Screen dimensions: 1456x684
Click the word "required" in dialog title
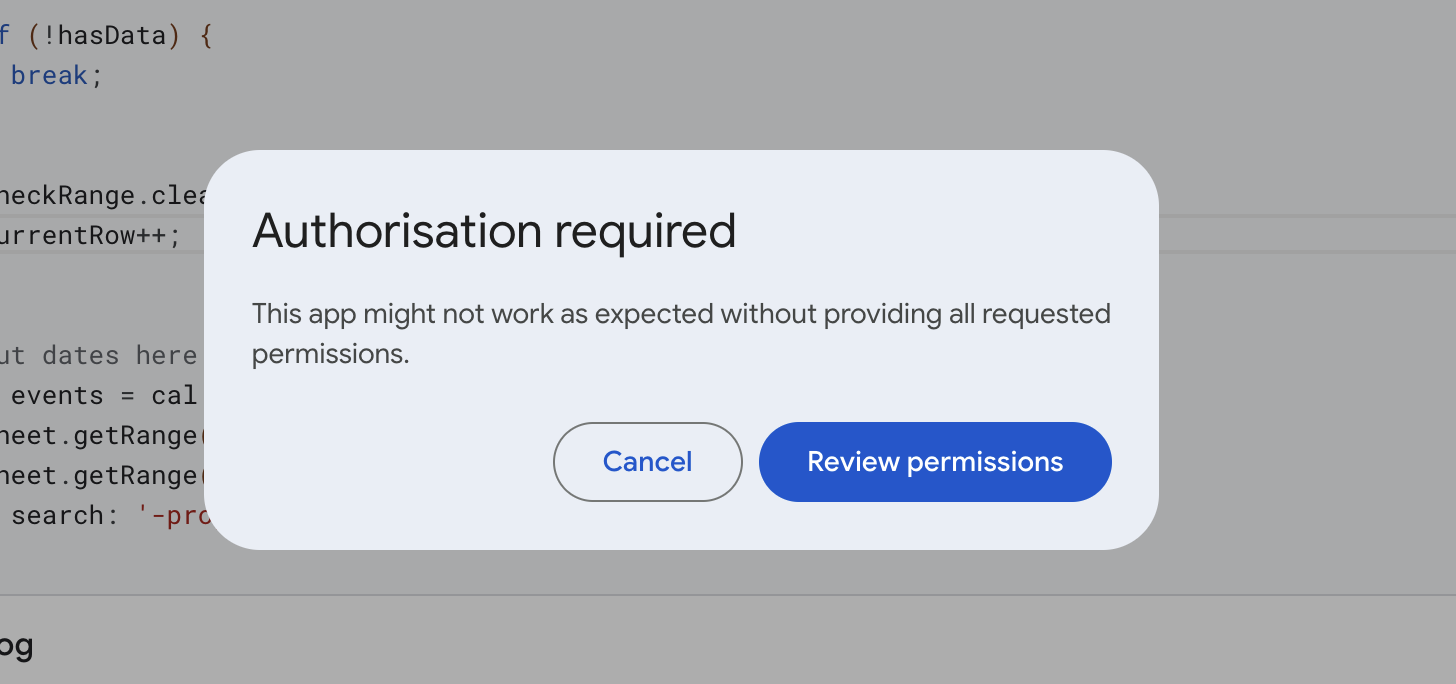645,231
